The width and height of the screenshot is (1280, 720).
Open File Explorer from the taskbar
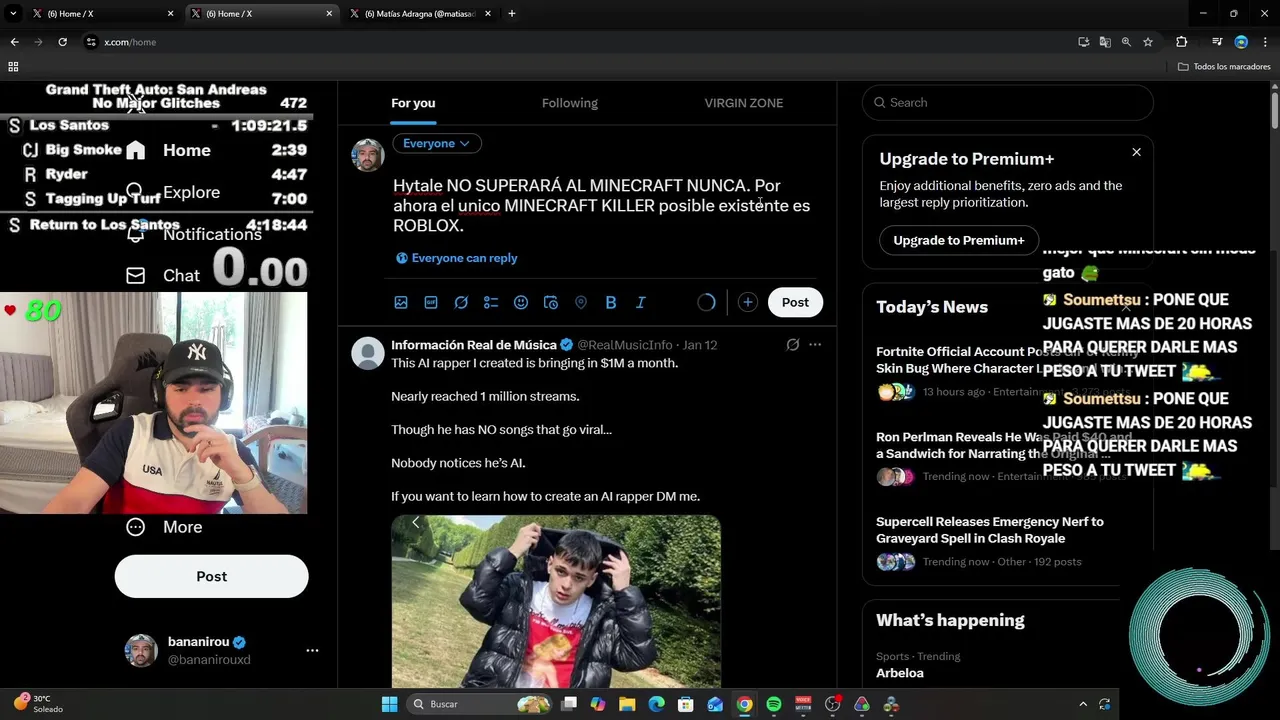pos(627,704)
